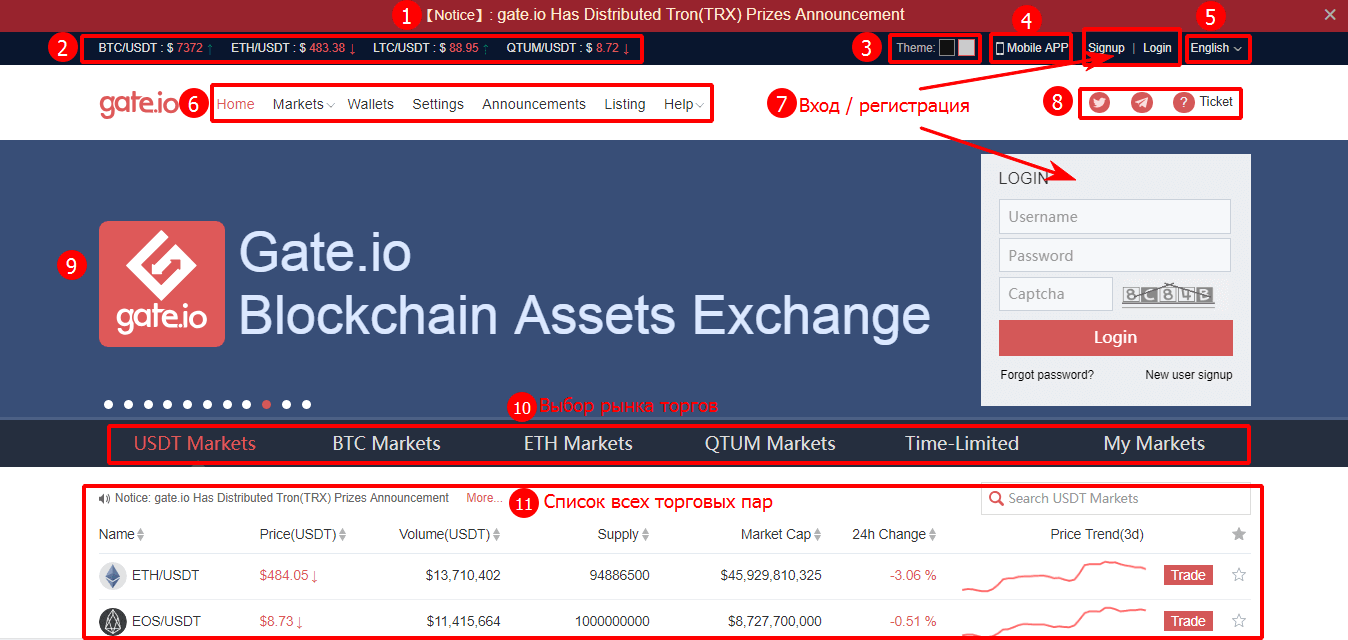
Task: Open Settings page
Action: 438,104
